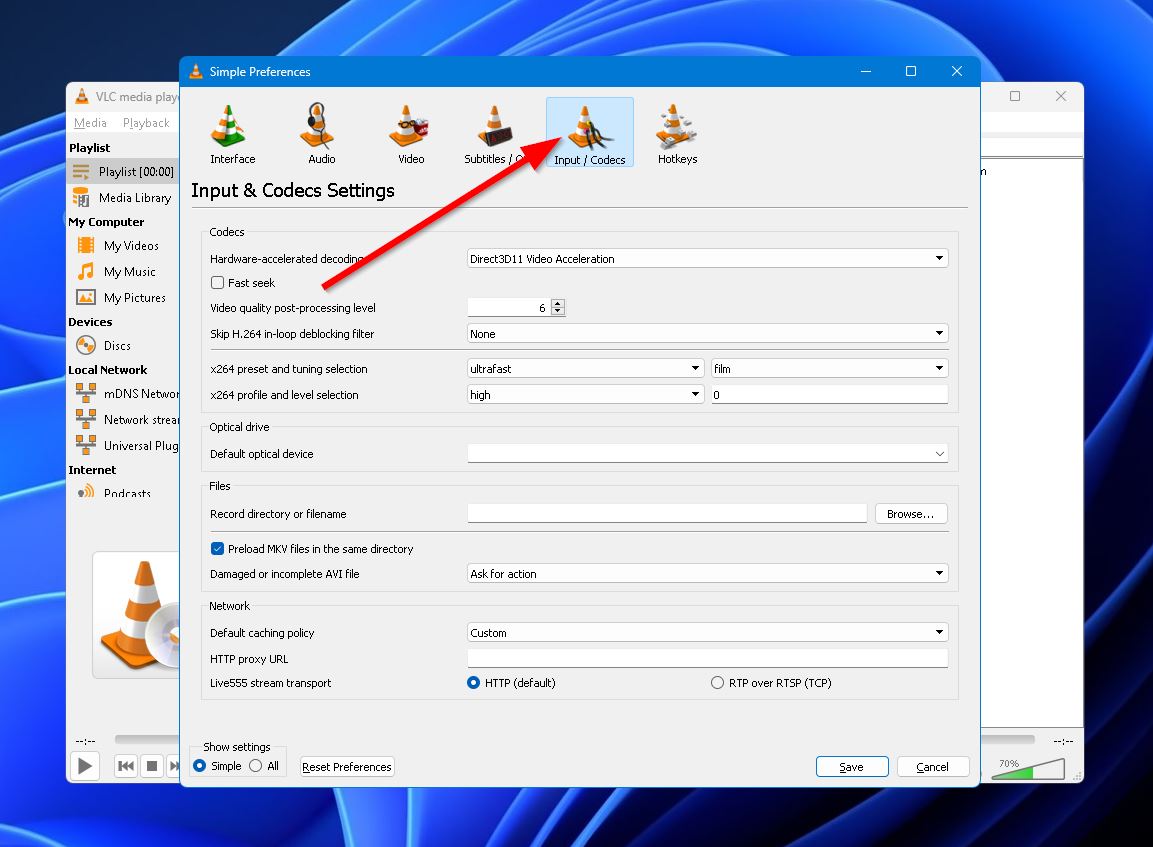
Task: Increase post-processing level with up arrow
Action: tap(558, 304)
